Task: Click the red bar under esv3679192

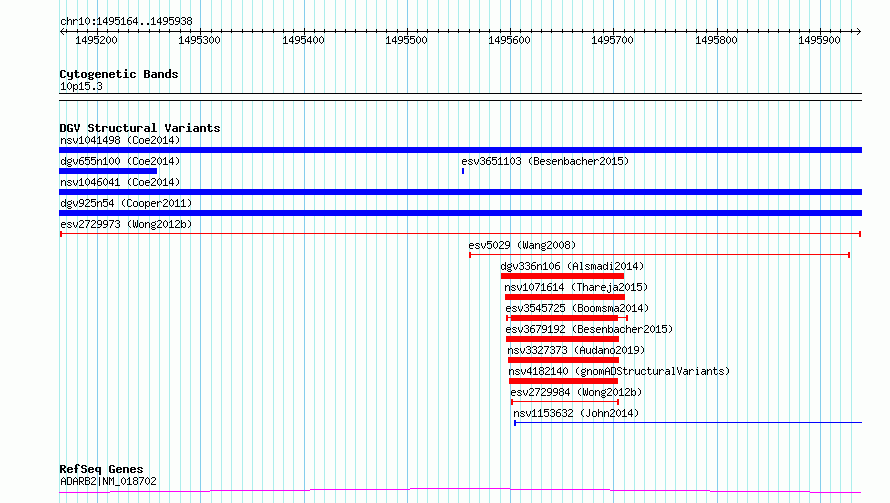Action: click(x=562, y=339)
